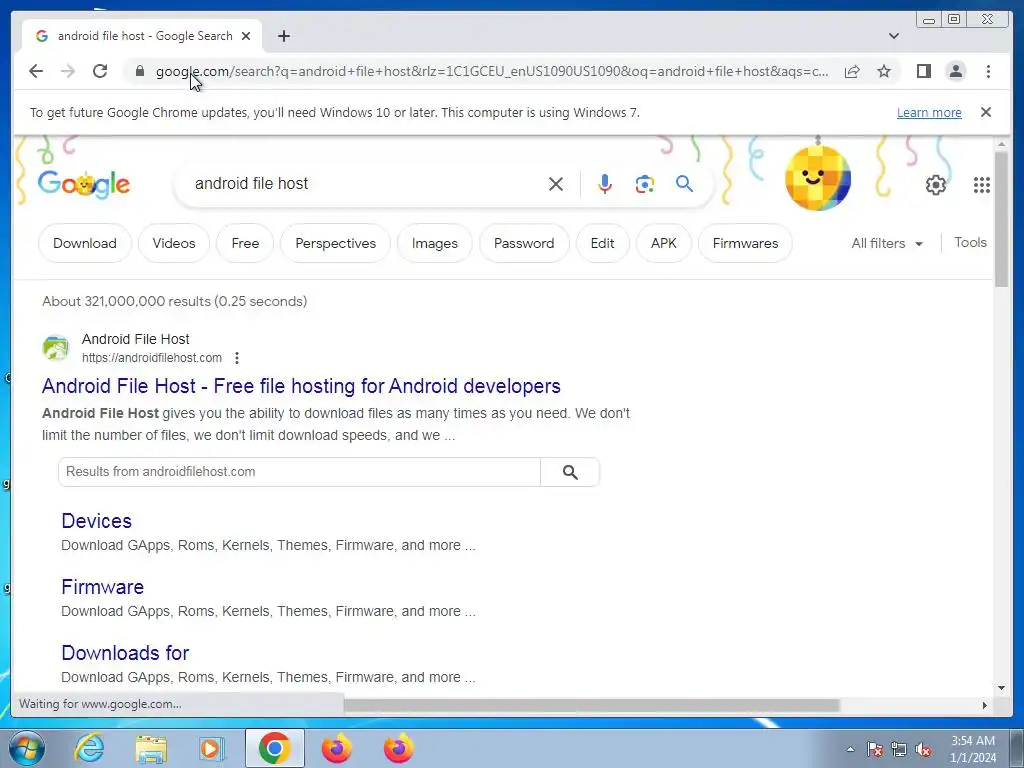Click the Google logo
Screen dimensions: 1024x768
pos(84,184)
